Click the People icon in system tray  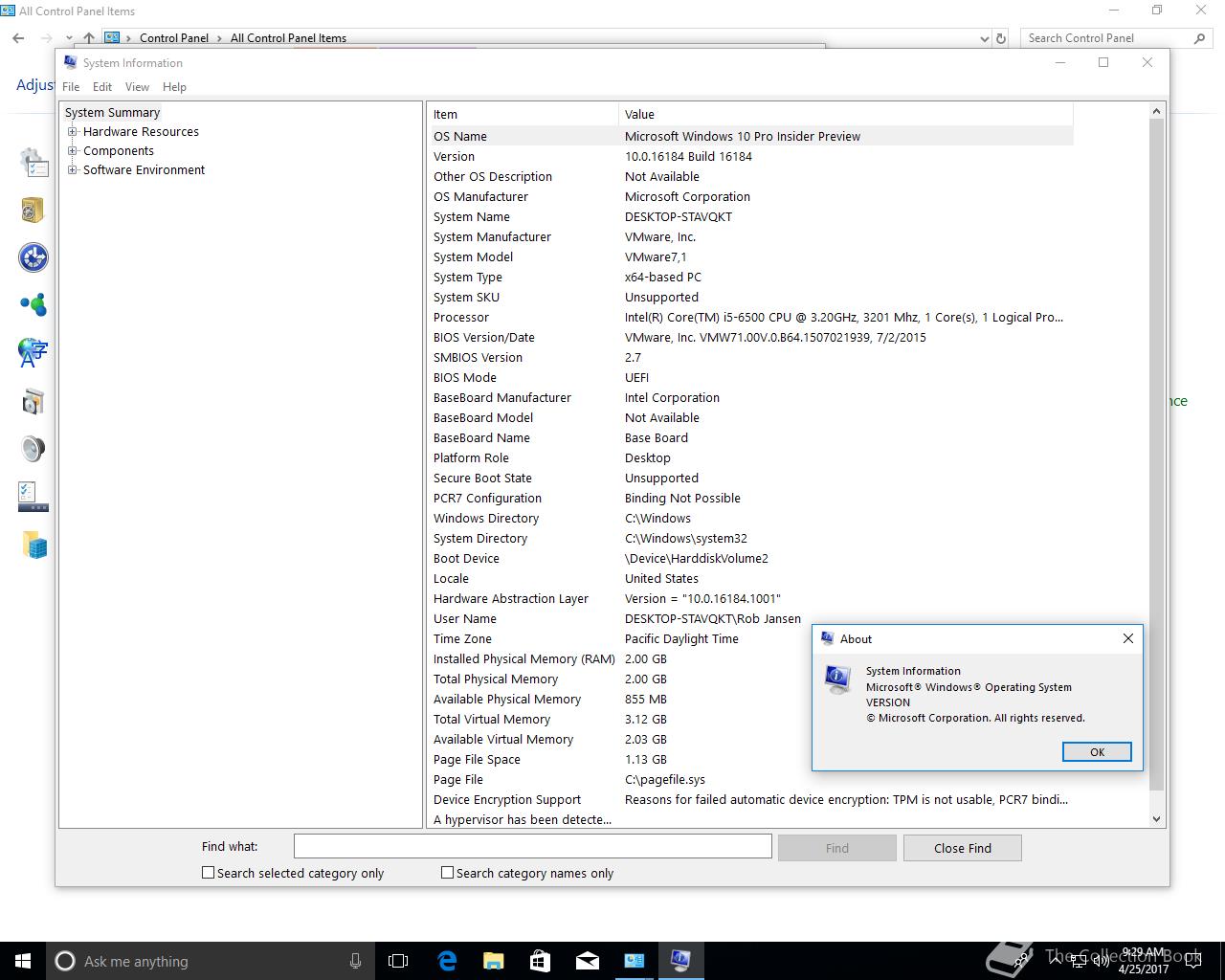coord(1023,960)
